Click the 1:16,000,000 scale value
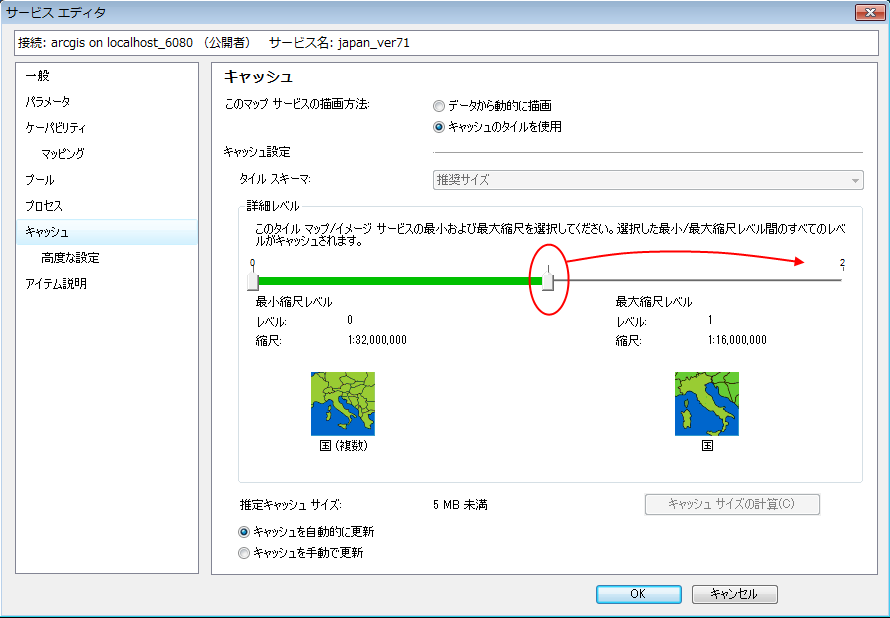Viewport: 890px width, 618px height. tap(737, 340)
